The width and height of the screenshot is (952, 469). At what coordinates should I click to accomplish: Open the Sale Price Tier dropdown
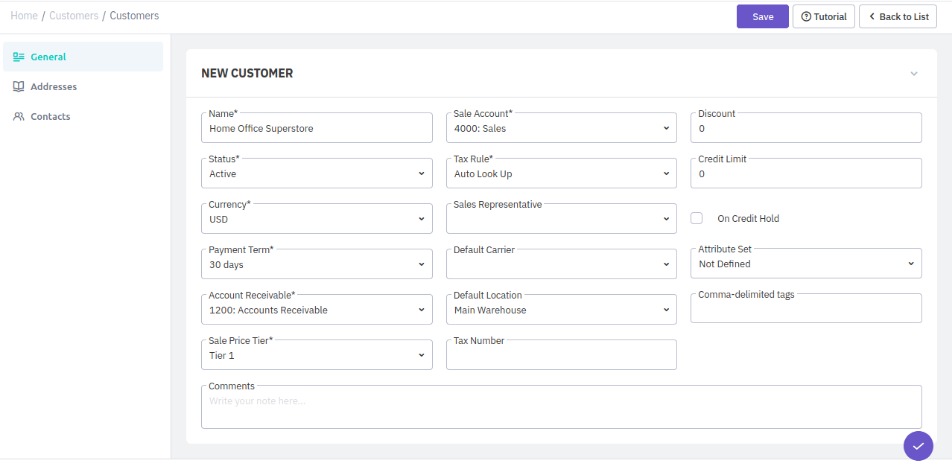[x=316, y=356]
